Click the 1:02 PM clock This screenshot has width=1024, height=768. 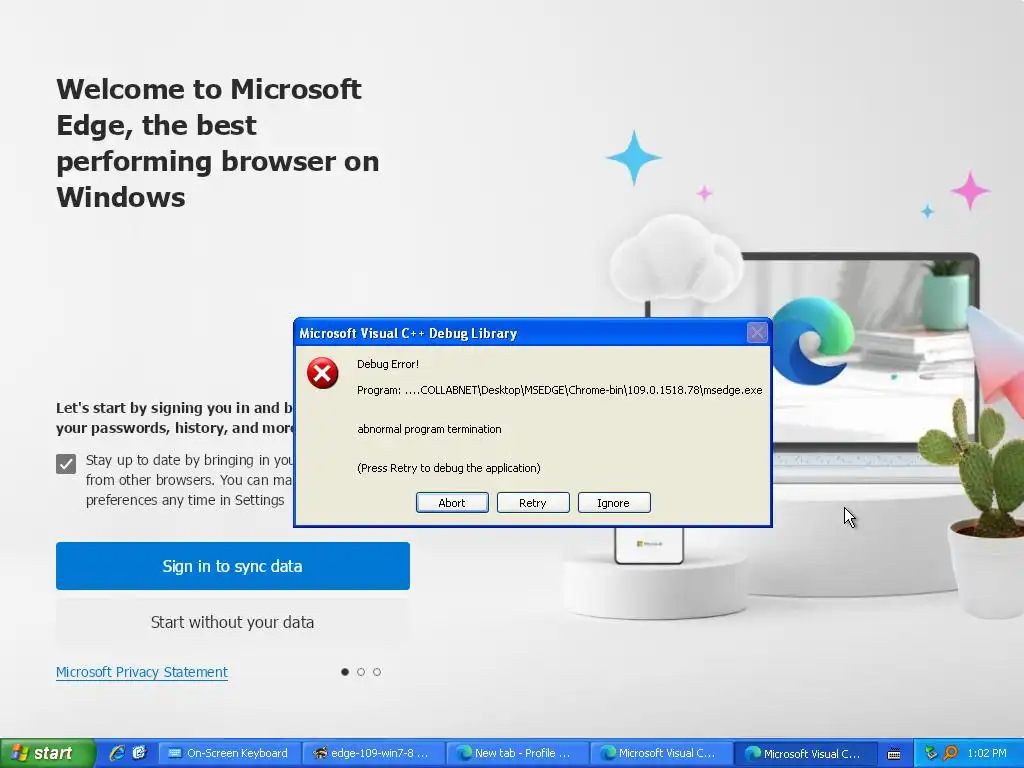pos(987,754)
